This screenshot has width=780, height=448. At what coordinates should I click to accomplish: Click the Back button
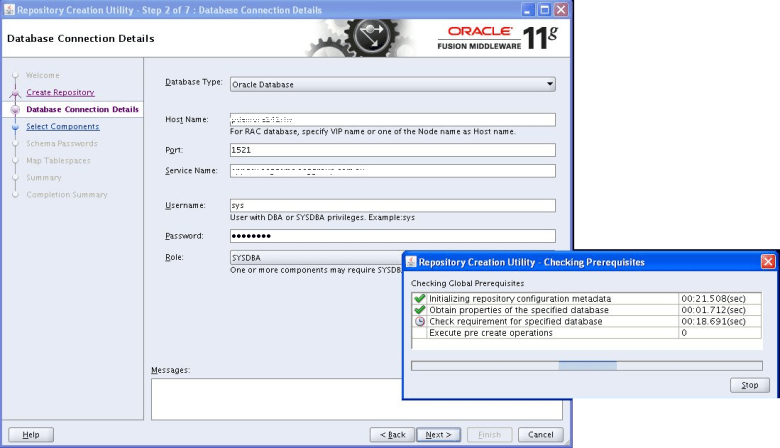392,434
